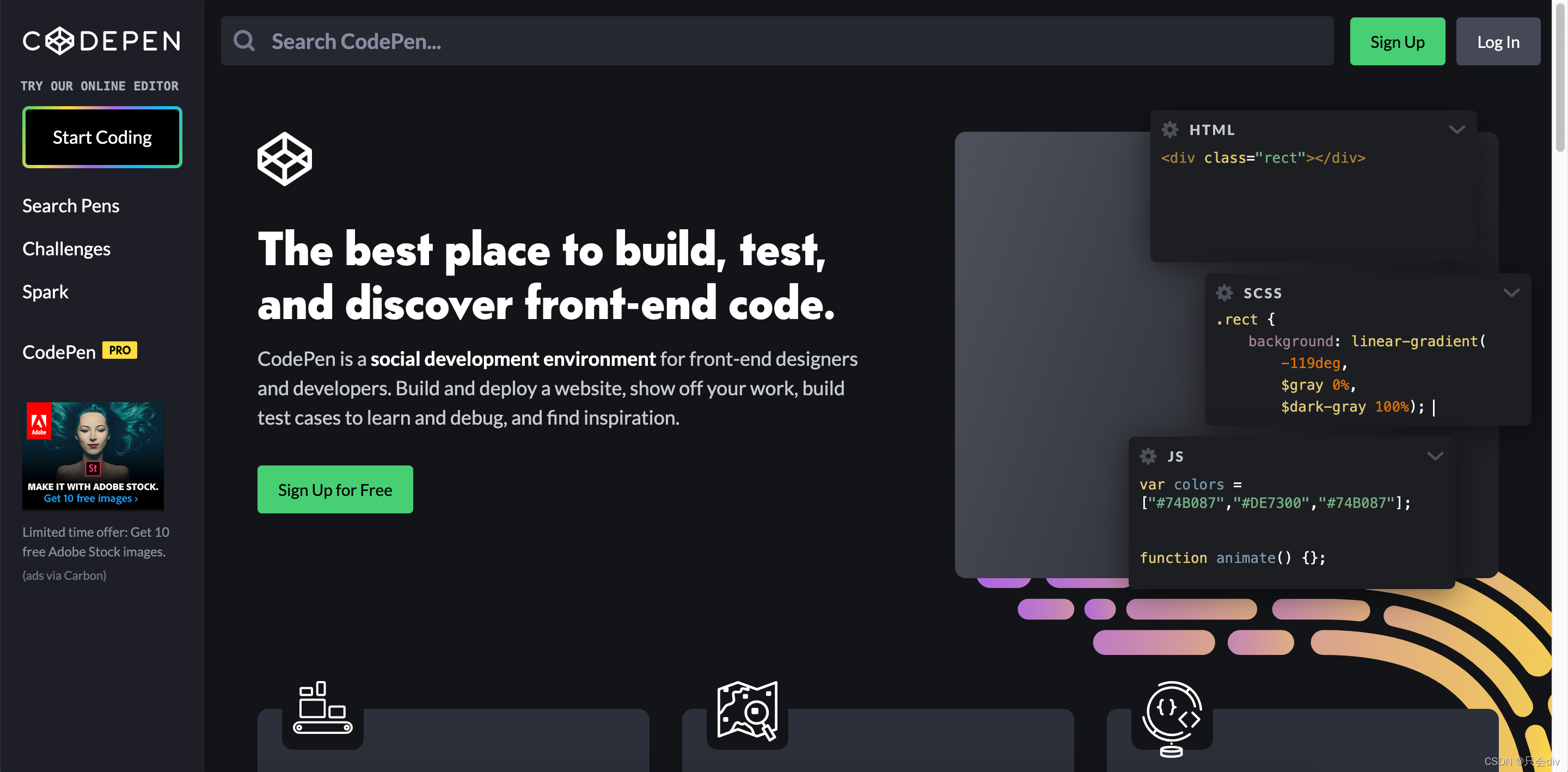
Task: Open JS panel settings gear
Action: (1148, 456)
